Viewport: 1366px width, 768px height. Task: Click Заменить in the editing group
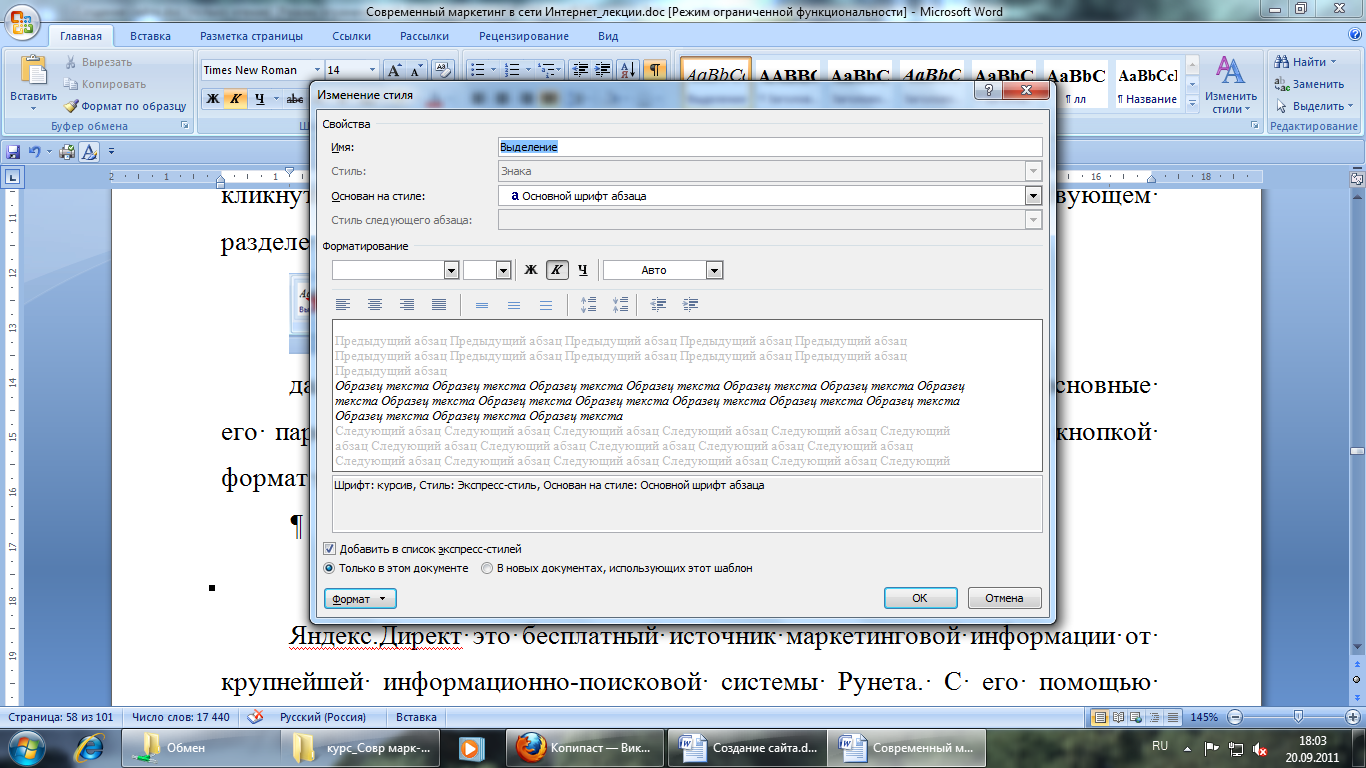[x=1309, y=84]
